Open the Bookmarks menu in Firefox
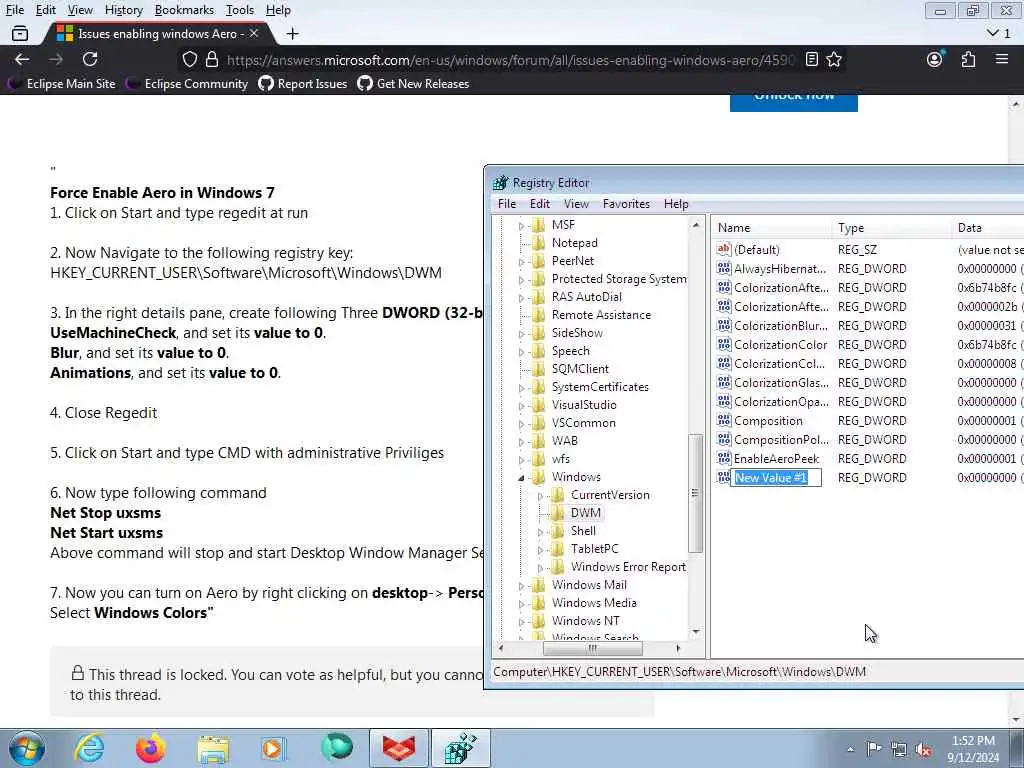 (184, 10)
